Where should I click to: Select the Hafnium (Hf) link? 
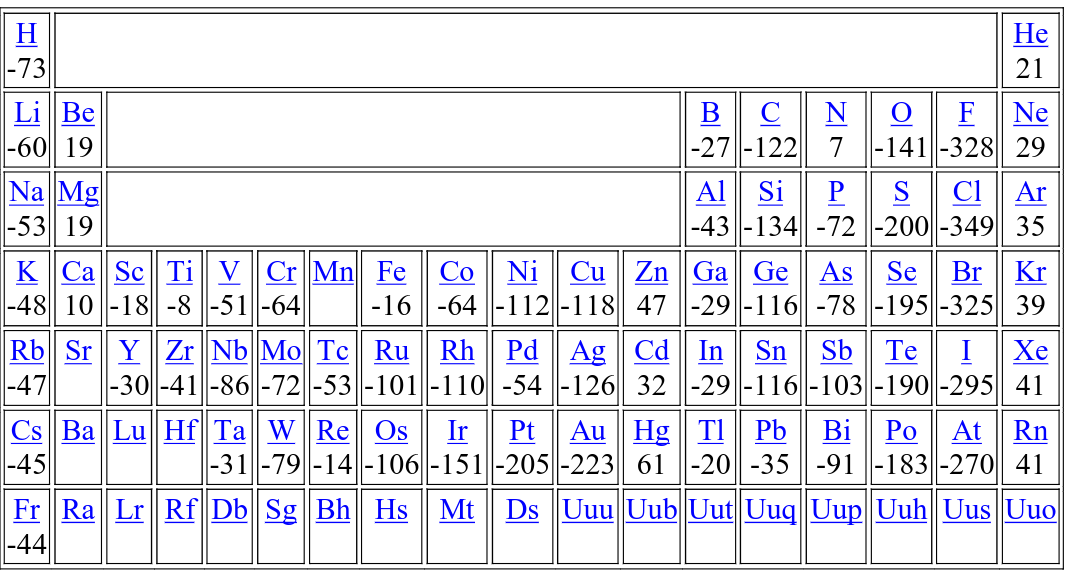coord(180,431)
